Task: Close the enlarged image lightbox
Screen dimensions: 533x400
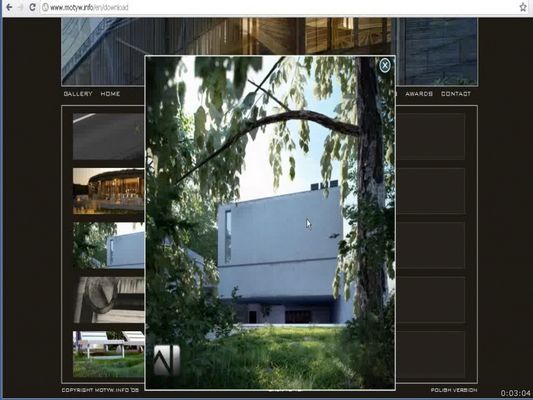Action: click(384, 65)
